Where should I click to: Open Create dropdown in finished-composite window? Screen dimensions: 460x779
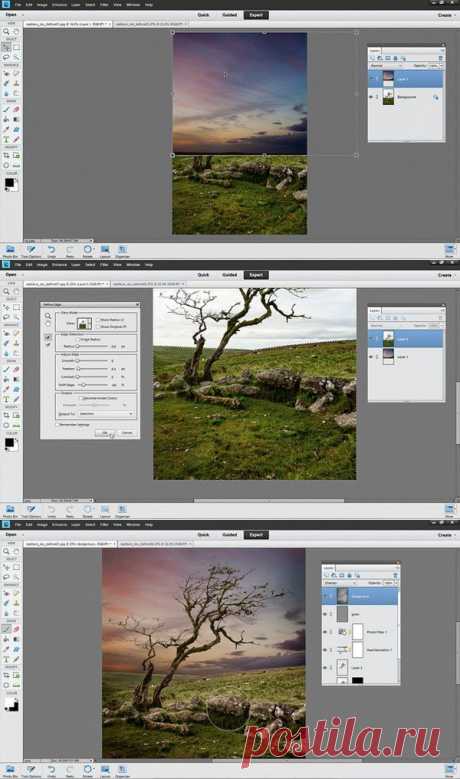pyautogui.click(x=446, y=535)
